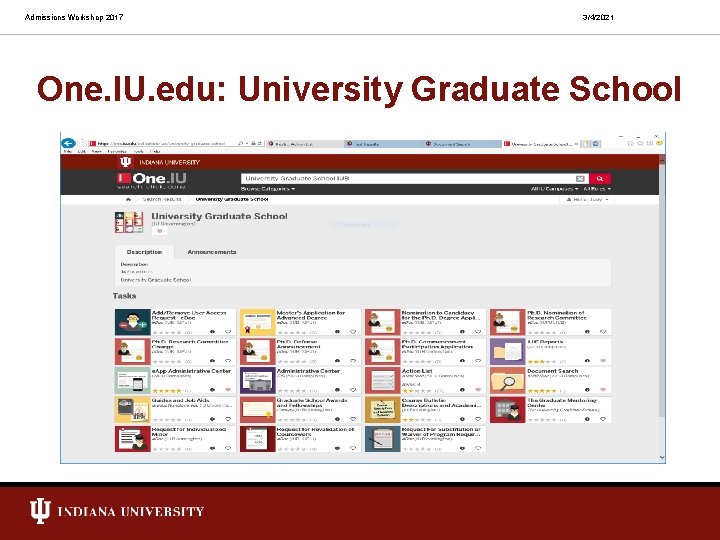Rate IUIE Reports using star rating
The height and width of the screenshot is (540, 720).
coord(542,362)
